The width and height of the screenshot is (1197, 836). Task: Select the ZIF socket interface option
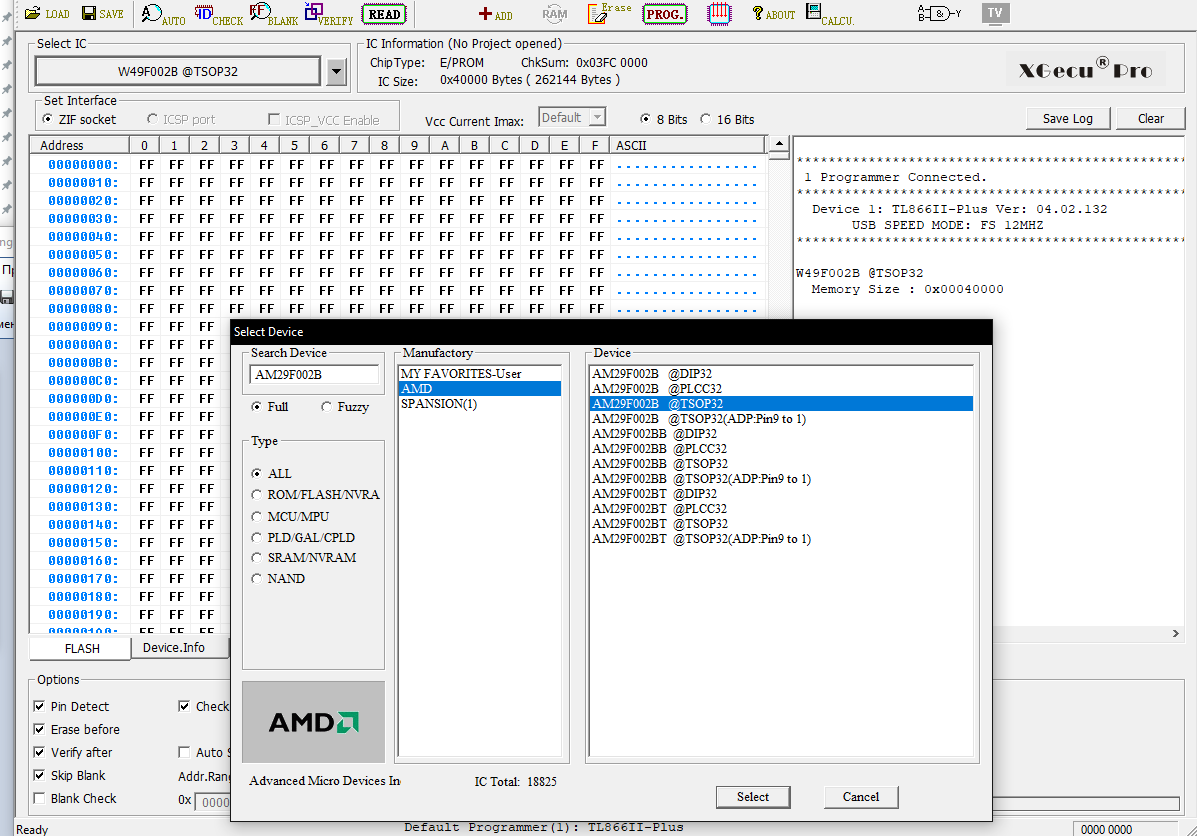point(80,119)
